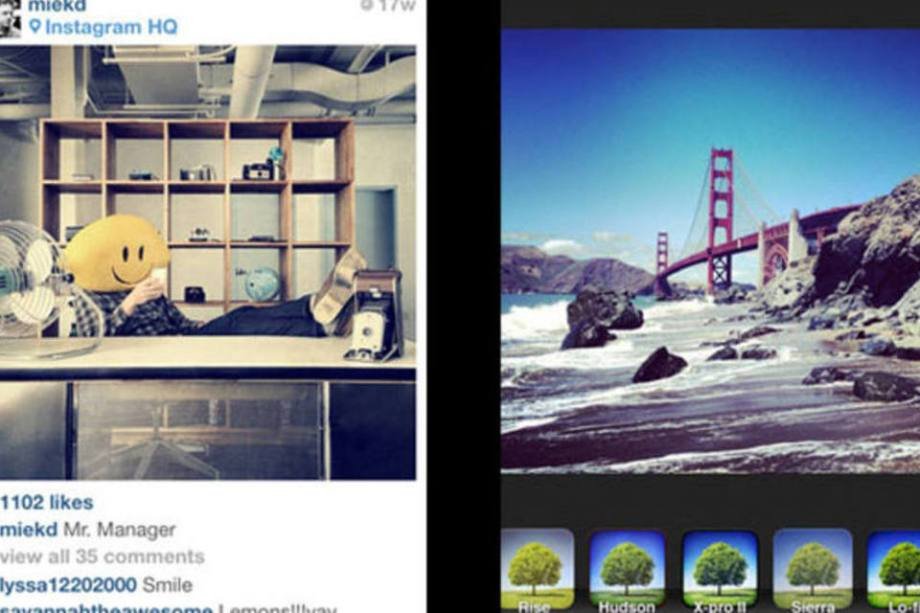920x613 pixels.
Task: Click the Mr. Manager caption text
Action: [120, 530]
